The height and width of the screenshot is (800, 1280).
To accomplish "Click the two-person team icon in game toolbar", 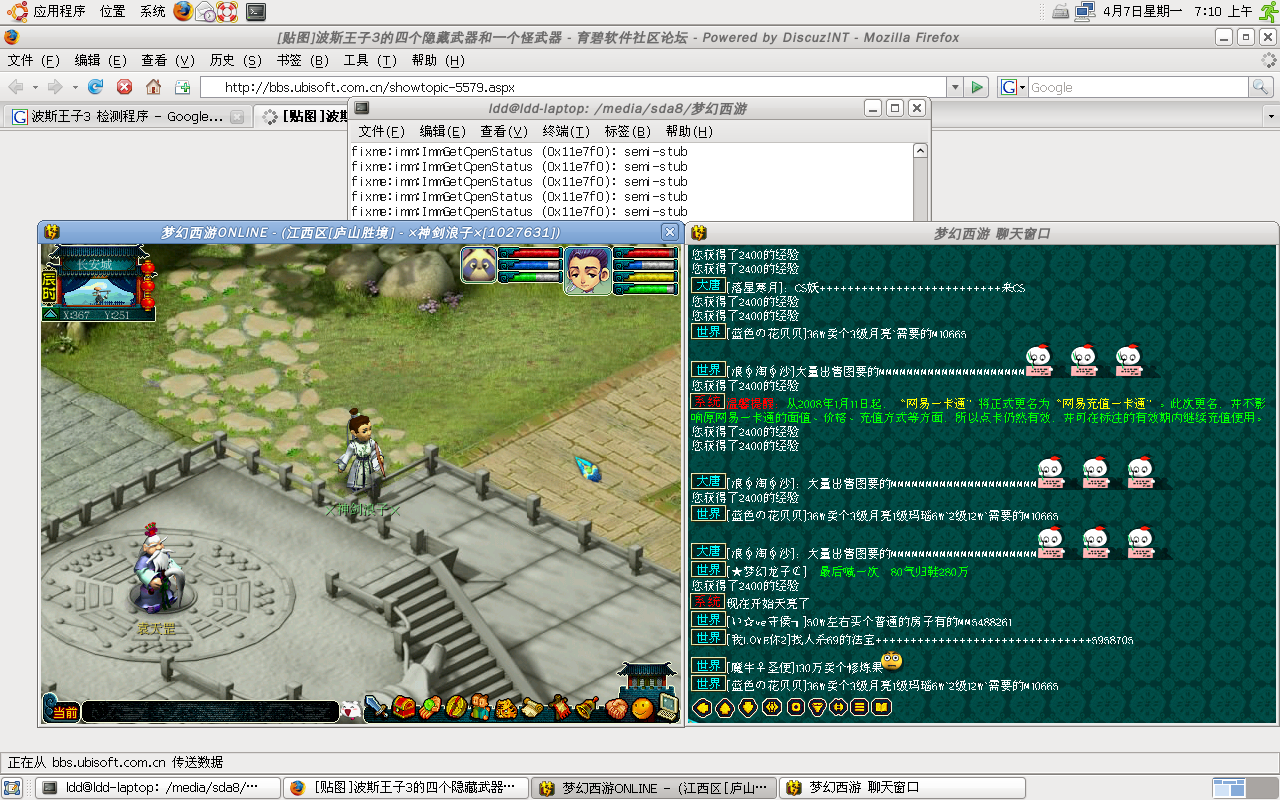I will coord(480,707).
